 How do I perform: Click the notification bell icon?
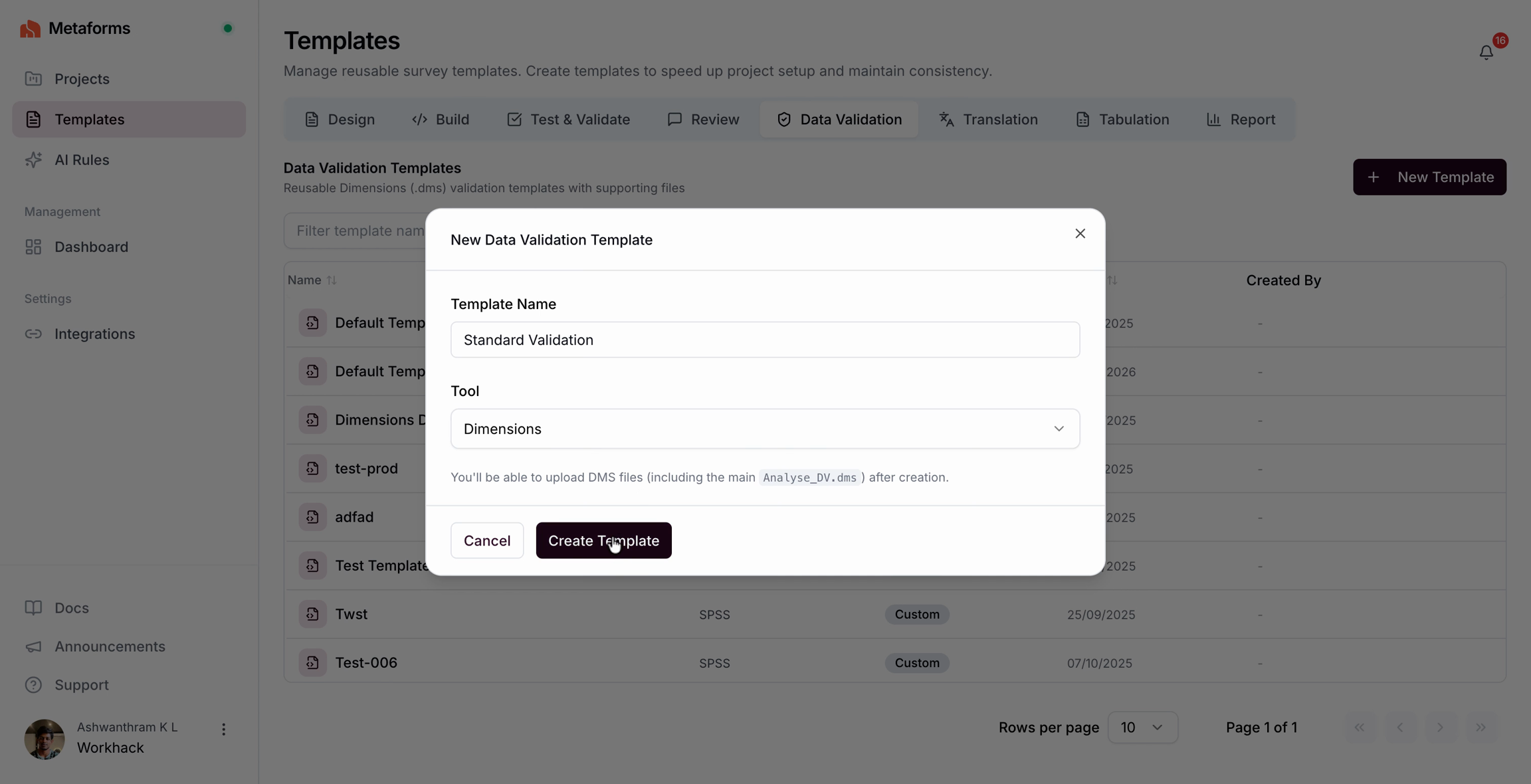point(1486,52)
